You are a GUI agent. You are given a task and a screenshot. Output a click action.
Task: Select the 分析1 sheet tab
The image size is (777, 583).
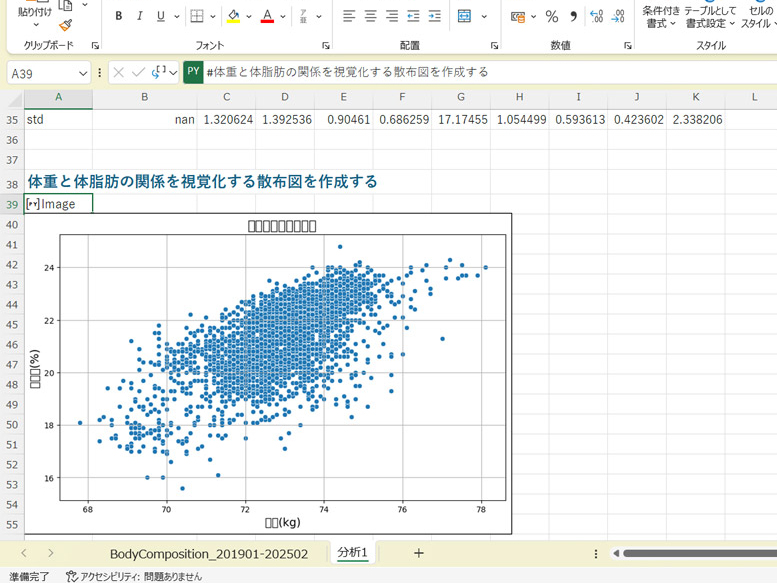click(352, 553)
